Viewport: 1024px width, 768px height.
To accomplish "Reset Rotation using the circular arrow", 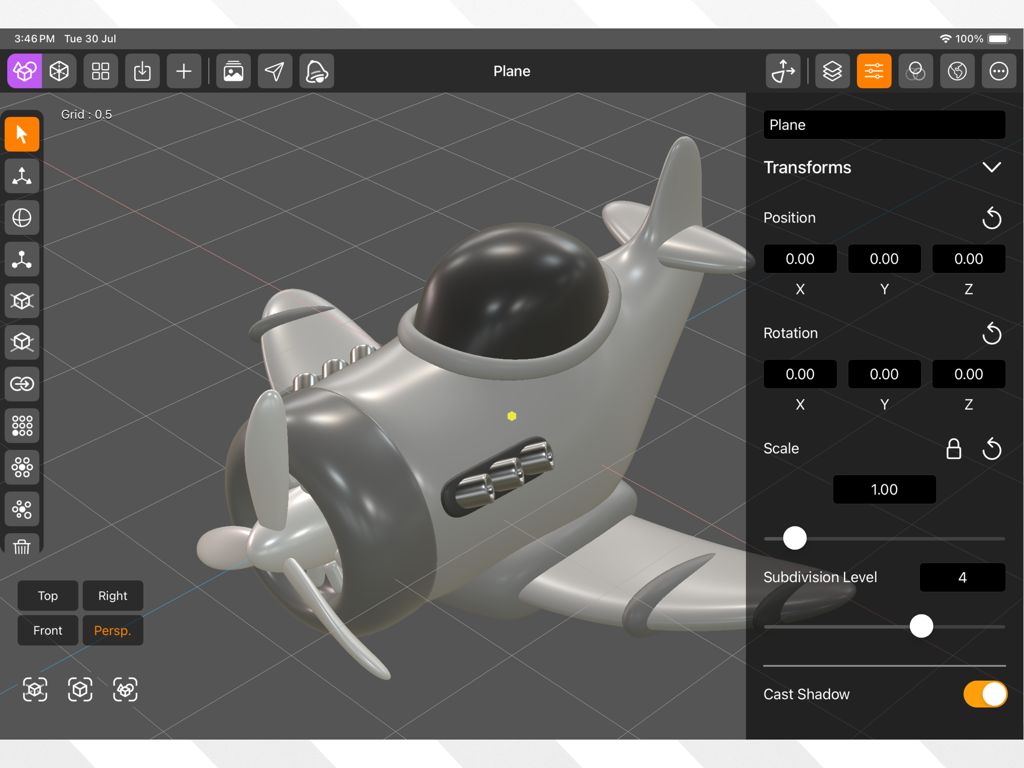I will pyautogui.click(x=991, y=333).
